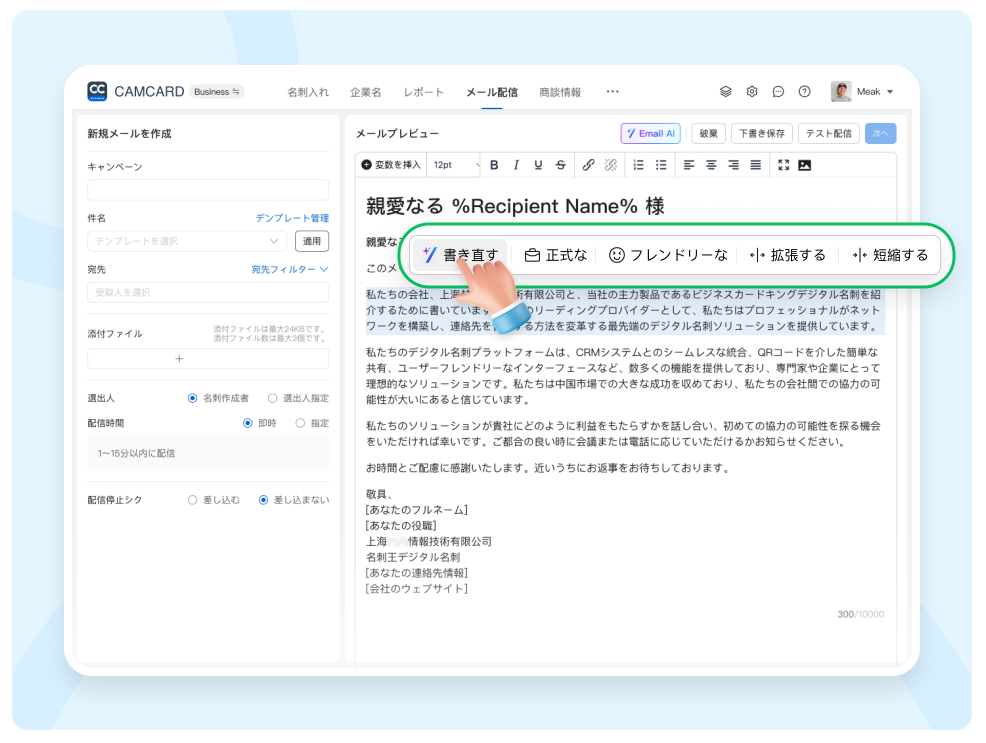
Task: Open the help question mark icon
Action: [804, 92]
